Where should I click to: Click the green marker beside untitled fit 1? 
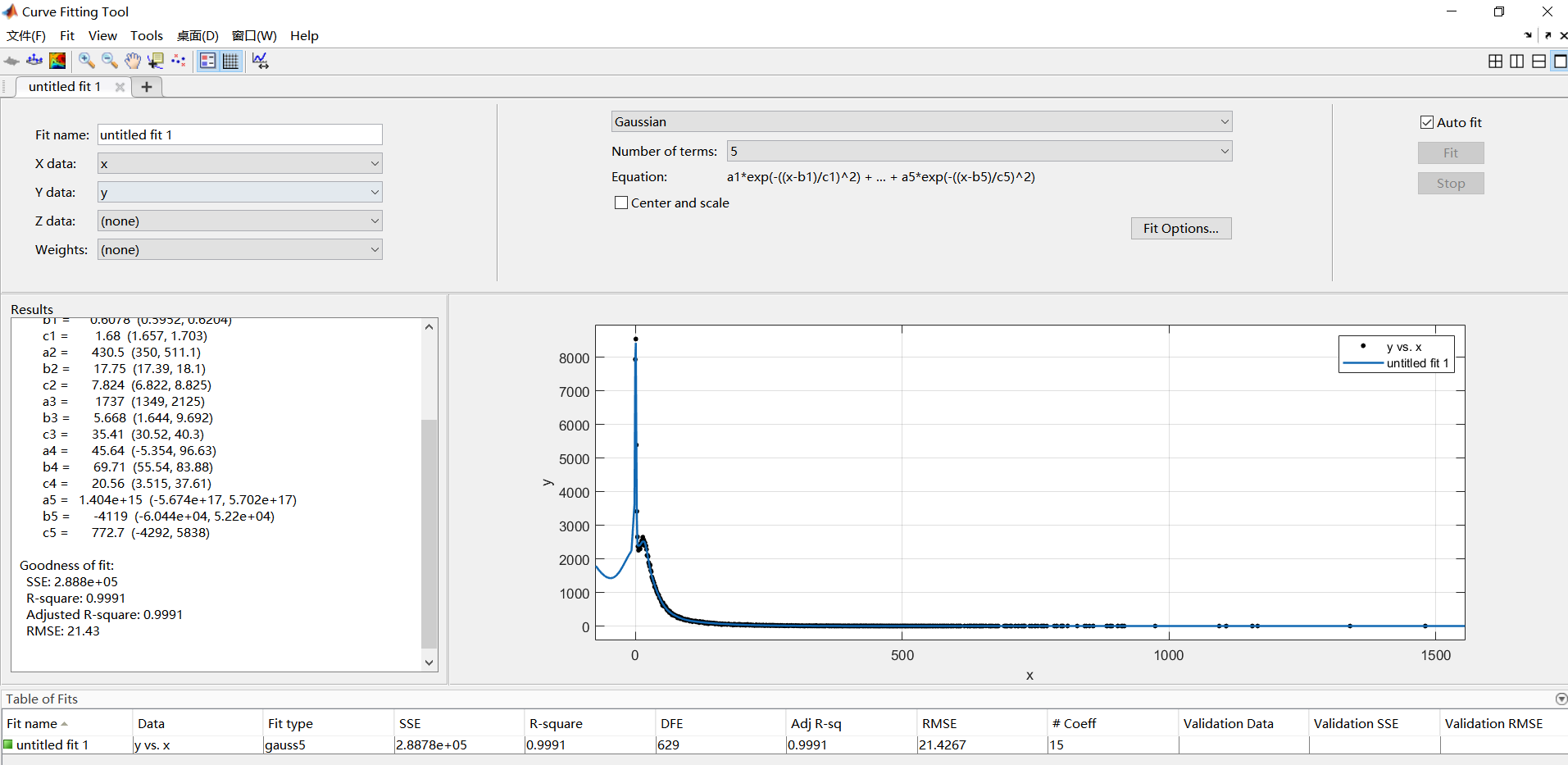coord(8,745)
